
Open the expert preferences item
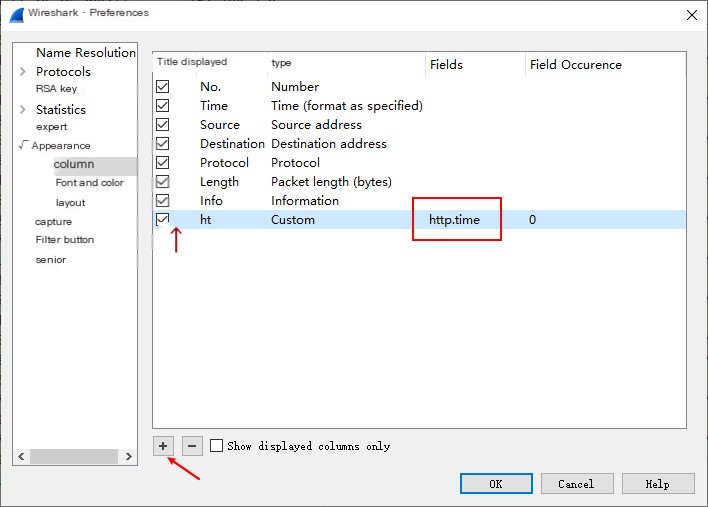(51, 127)
